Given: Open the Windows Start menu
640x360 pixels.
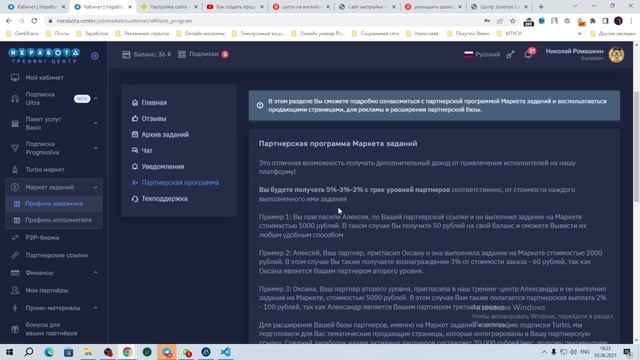Looking at the screenshot, I should point(9,352).
